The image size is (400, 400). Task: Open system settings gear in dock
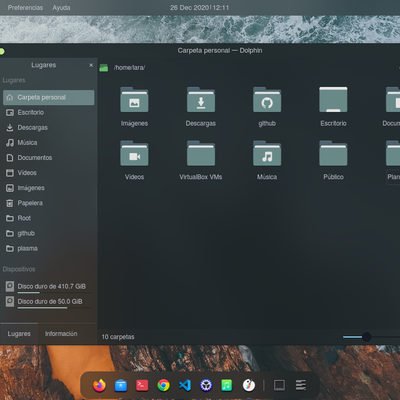[206, 385]
